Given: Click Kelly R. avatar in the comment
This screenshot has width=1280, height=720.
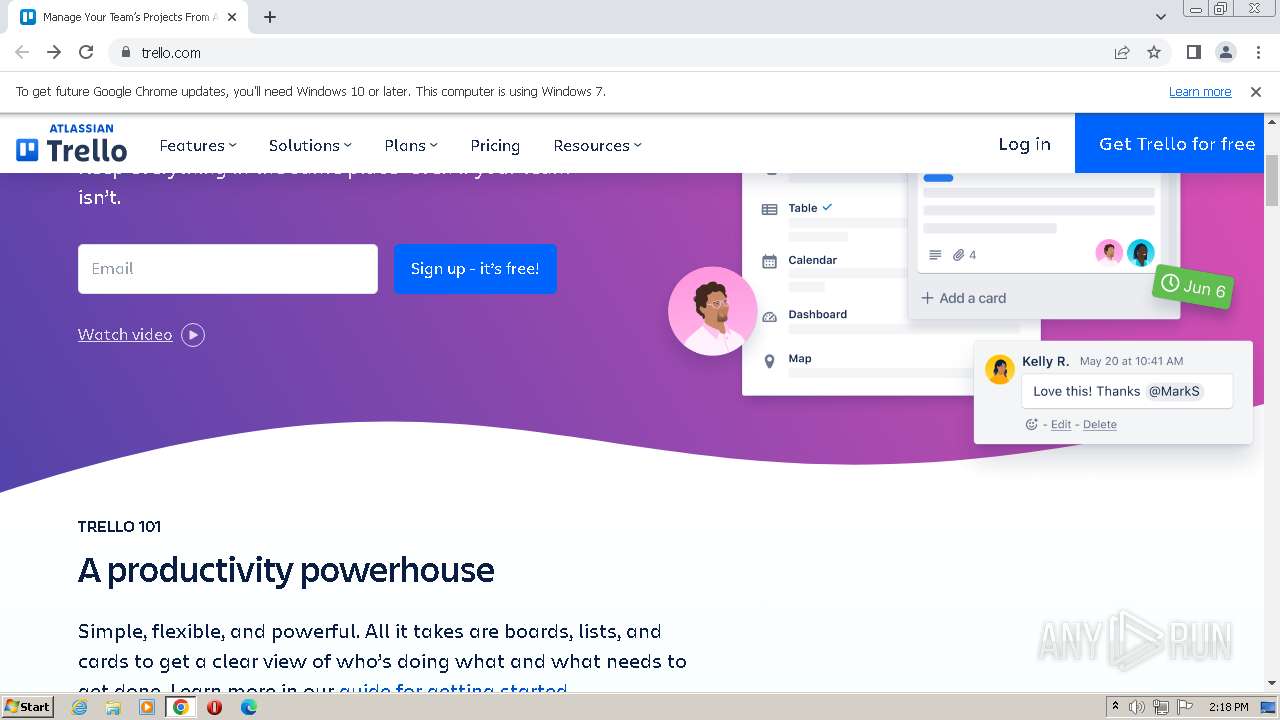Looking at the screenshot, I should 1000,369.
